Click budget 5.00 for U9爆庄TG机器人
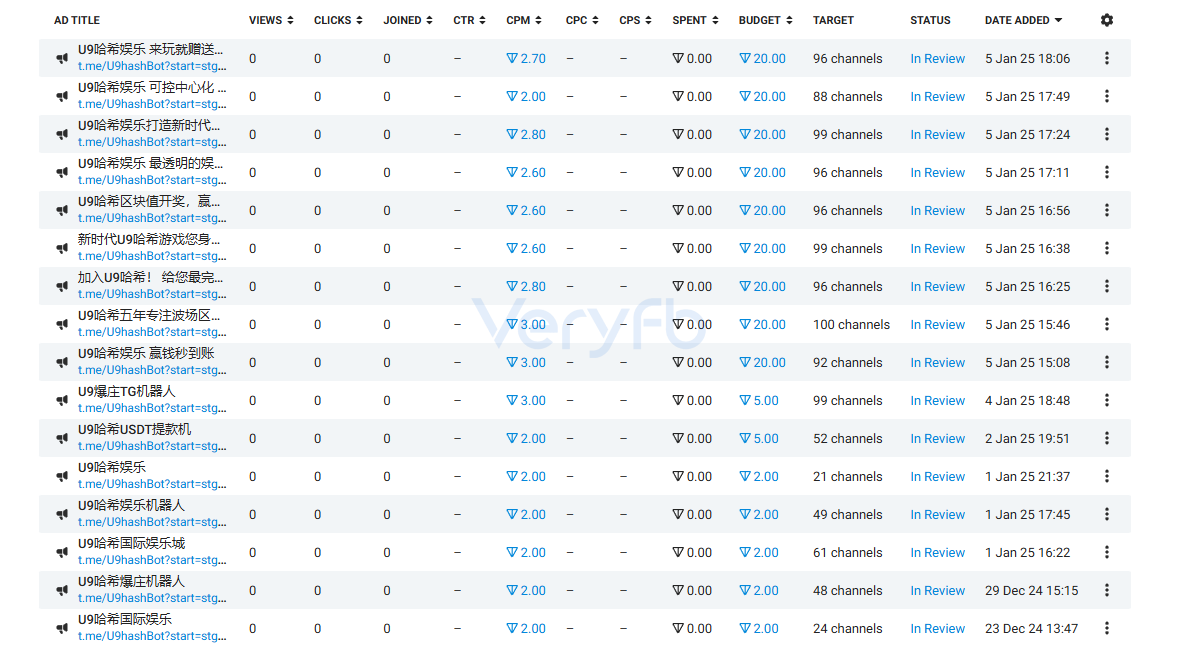1177x657 pixels. pos(759,400)
